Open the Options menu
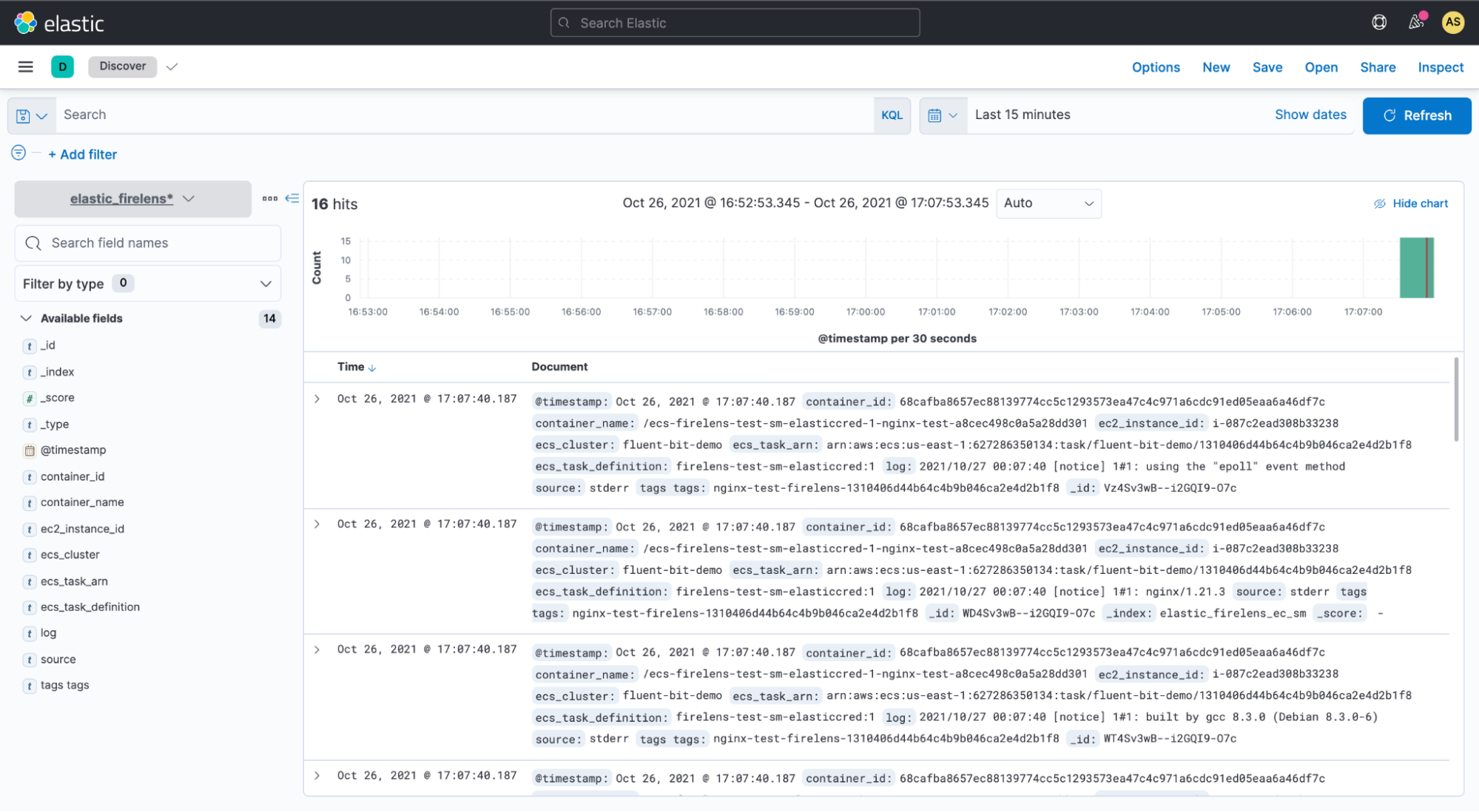 pyautogui.click(x=1156, y=67)
